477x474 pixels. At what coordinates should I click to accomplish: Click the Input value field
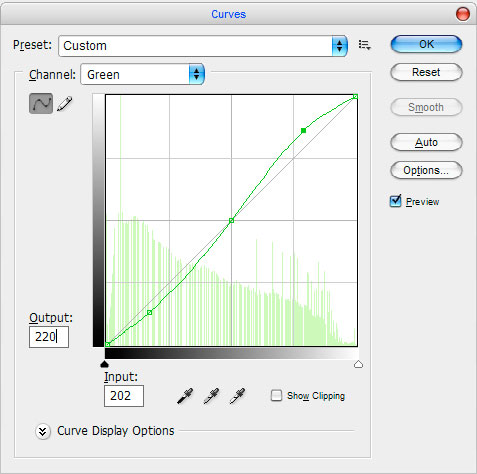click(124, 396)
